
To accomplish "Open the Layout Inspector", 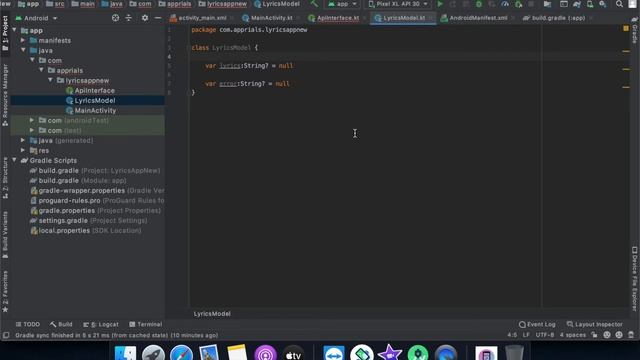I will click(x=595, y=324).
